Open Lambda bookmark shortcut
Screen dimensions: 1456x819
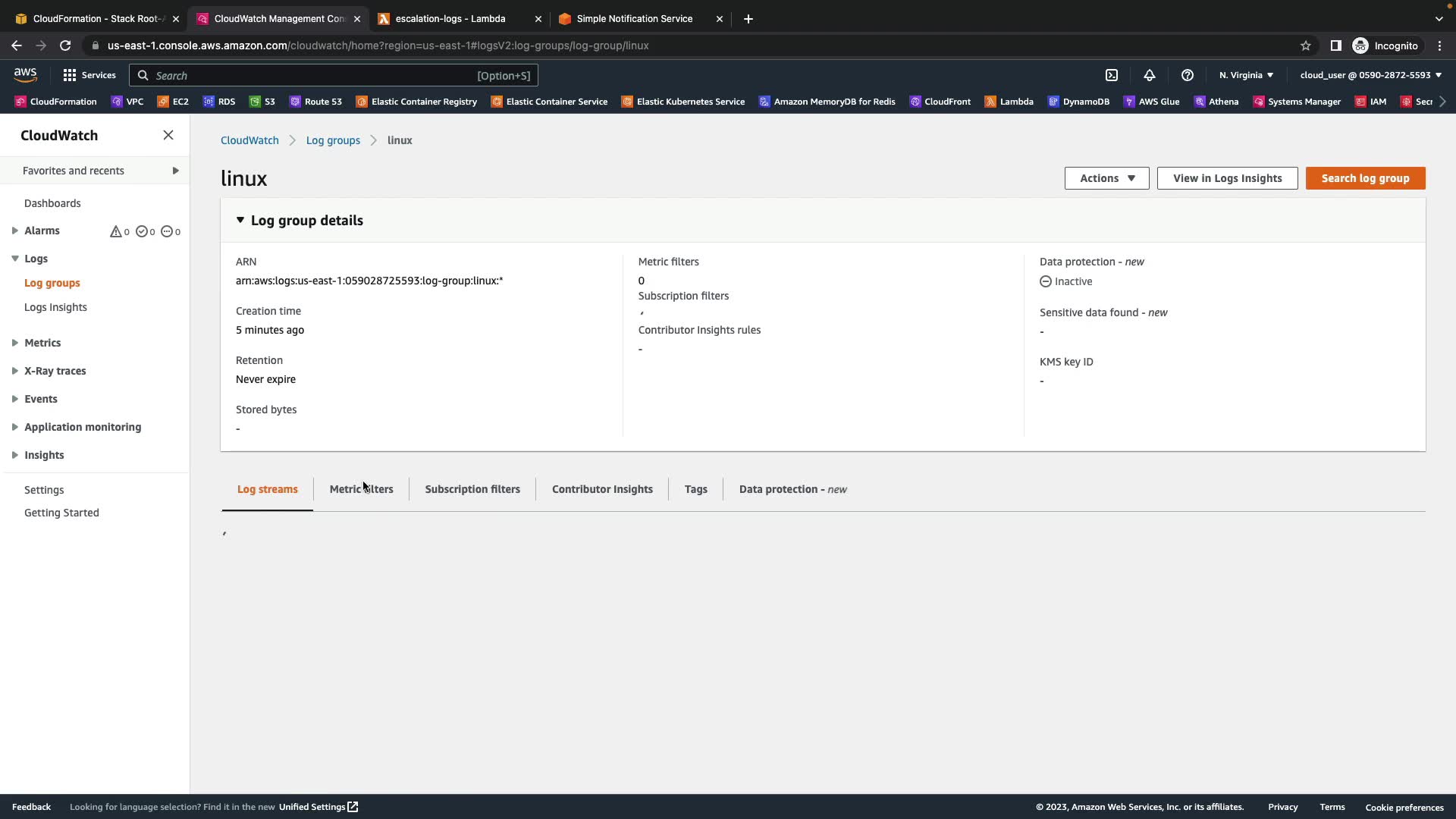(x=1009, y=102)
